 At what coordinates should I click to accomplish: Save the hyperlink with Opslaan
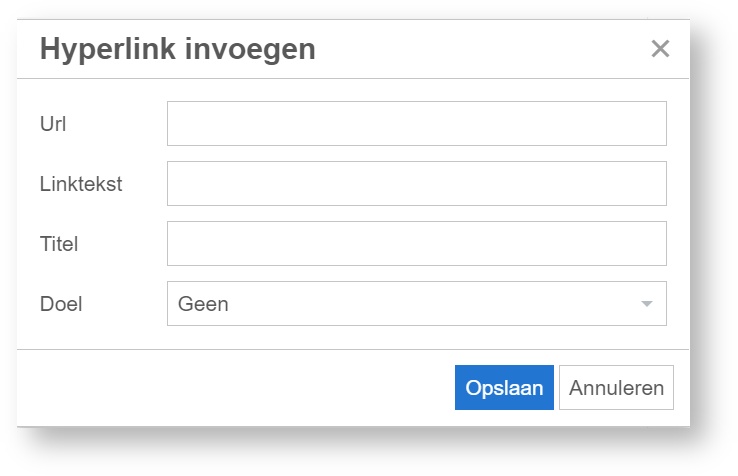504,388
